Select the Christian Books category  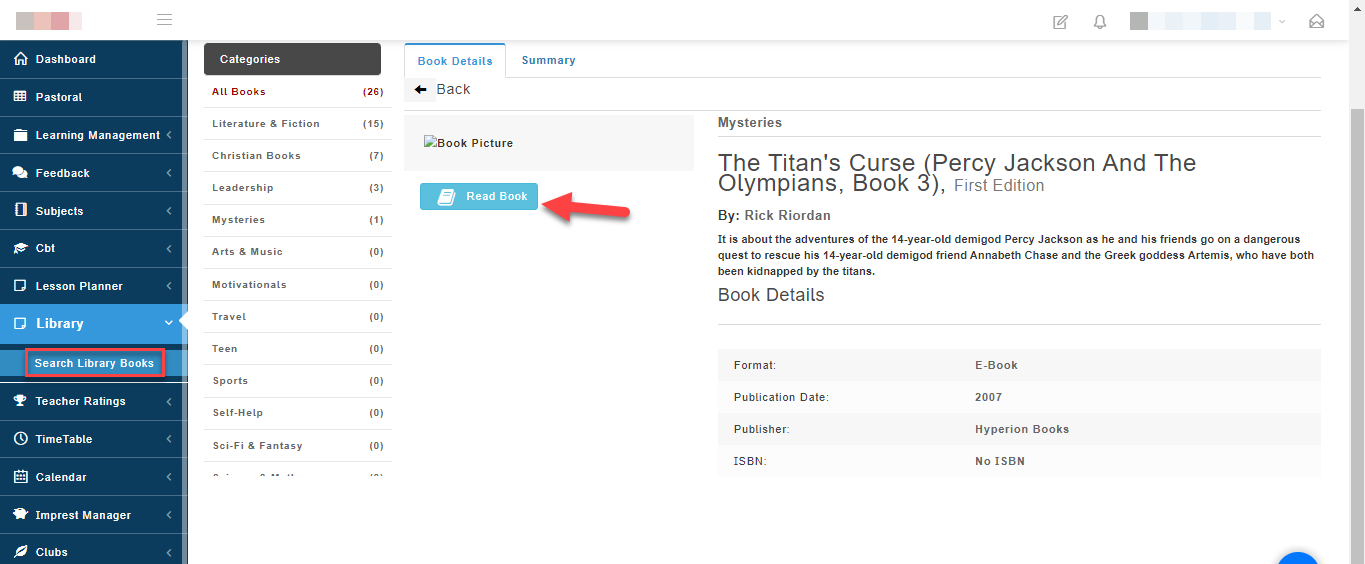[x=298, y=156]
